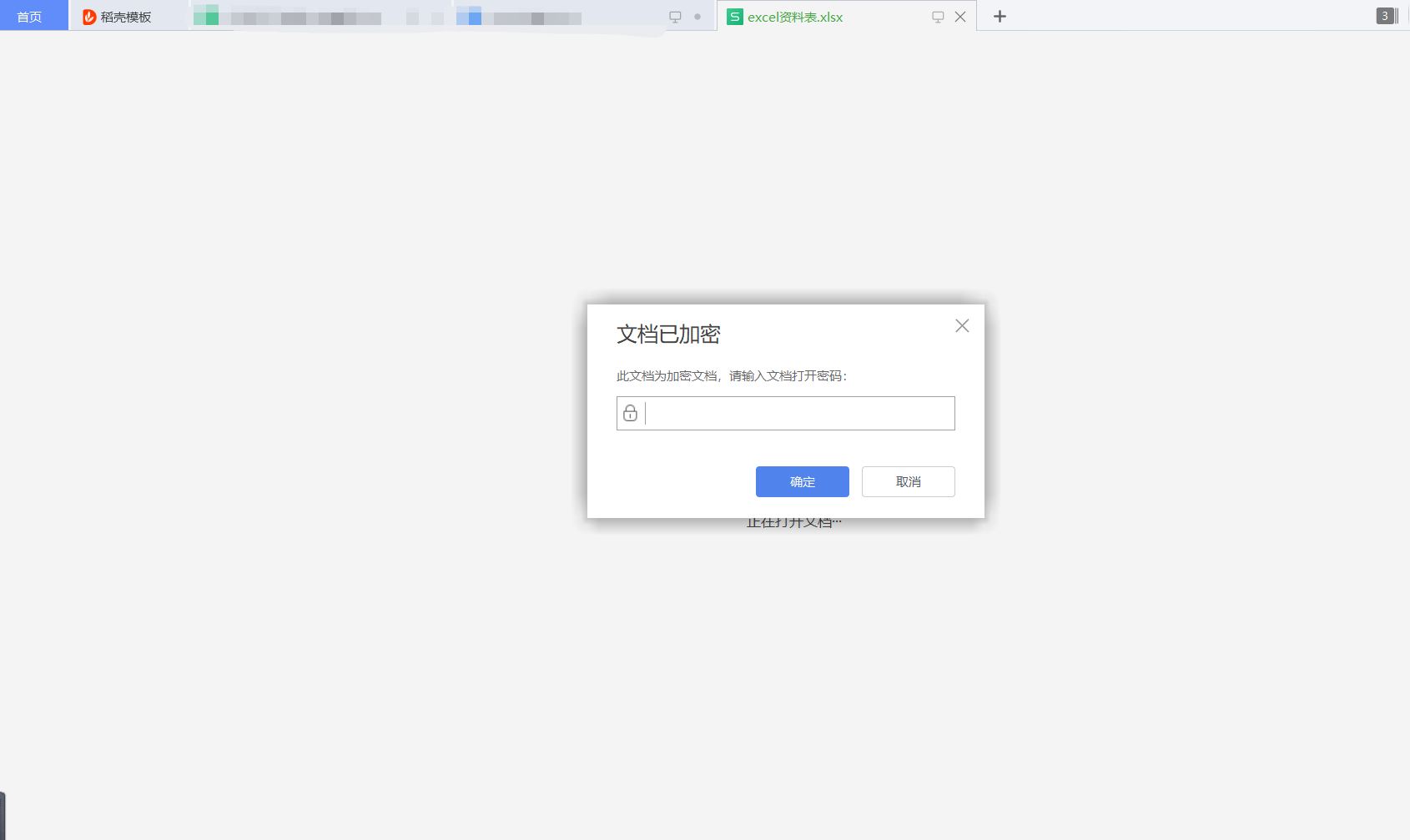1410x840 pixels.
Task: Add a new tab with plus button
Action: coord(1000,16)
